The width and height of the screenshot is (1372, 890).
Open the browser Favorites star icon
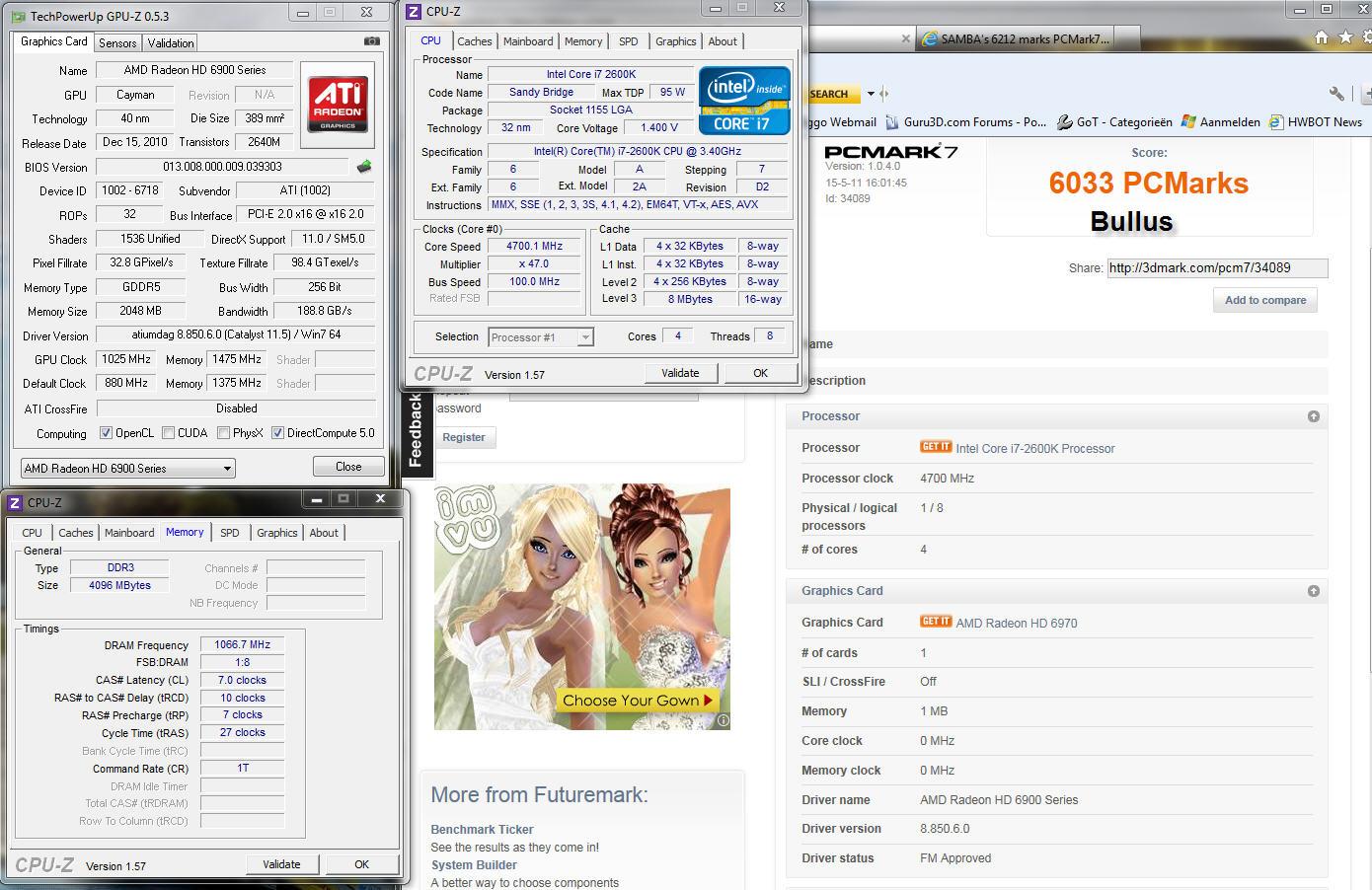coord(1344,37)
